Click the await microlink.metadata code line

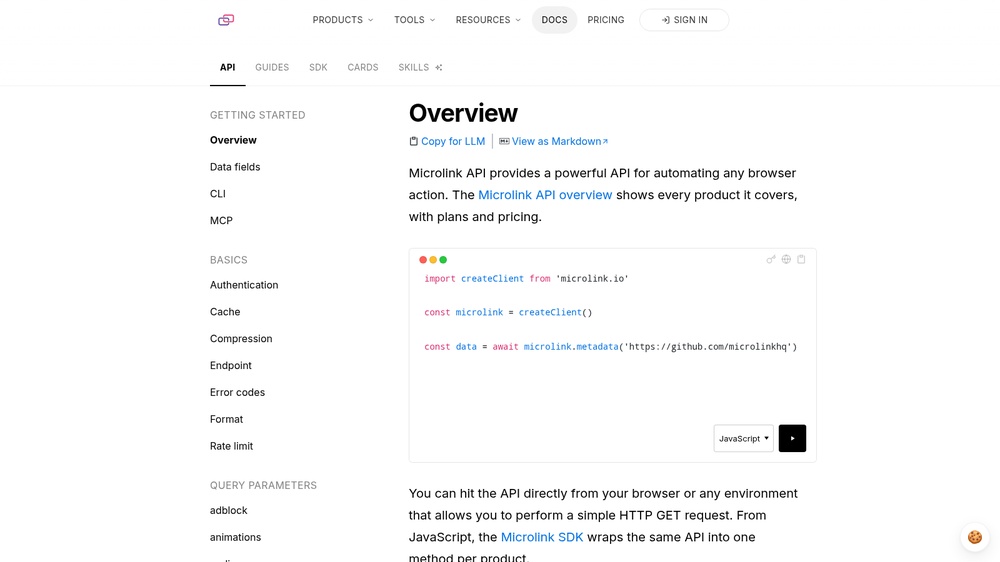[610, 347]
